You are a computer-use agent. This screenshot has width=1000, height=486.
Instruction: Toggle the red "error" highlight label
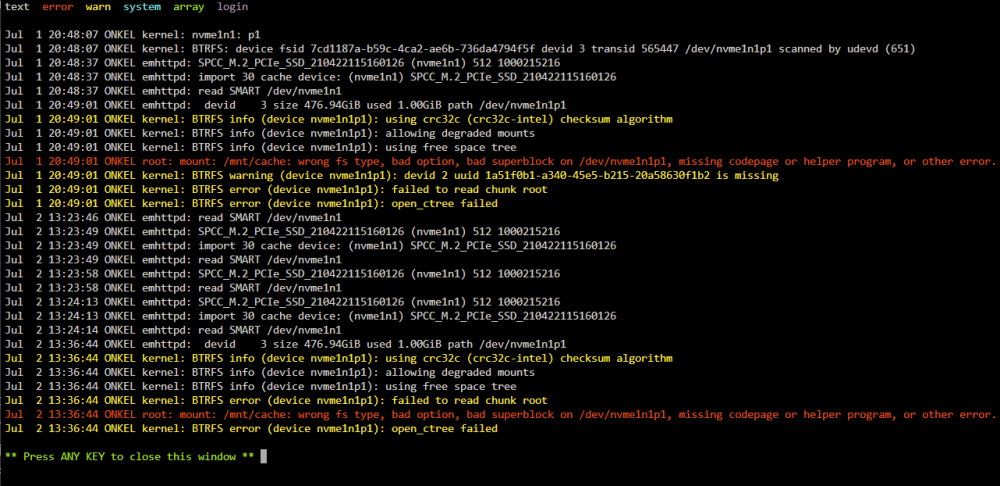click(x=58, y=7)
